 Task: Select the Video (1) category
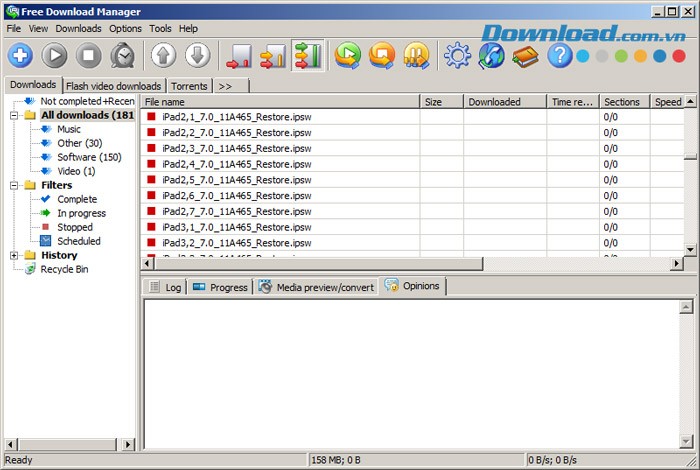(76, 171)
